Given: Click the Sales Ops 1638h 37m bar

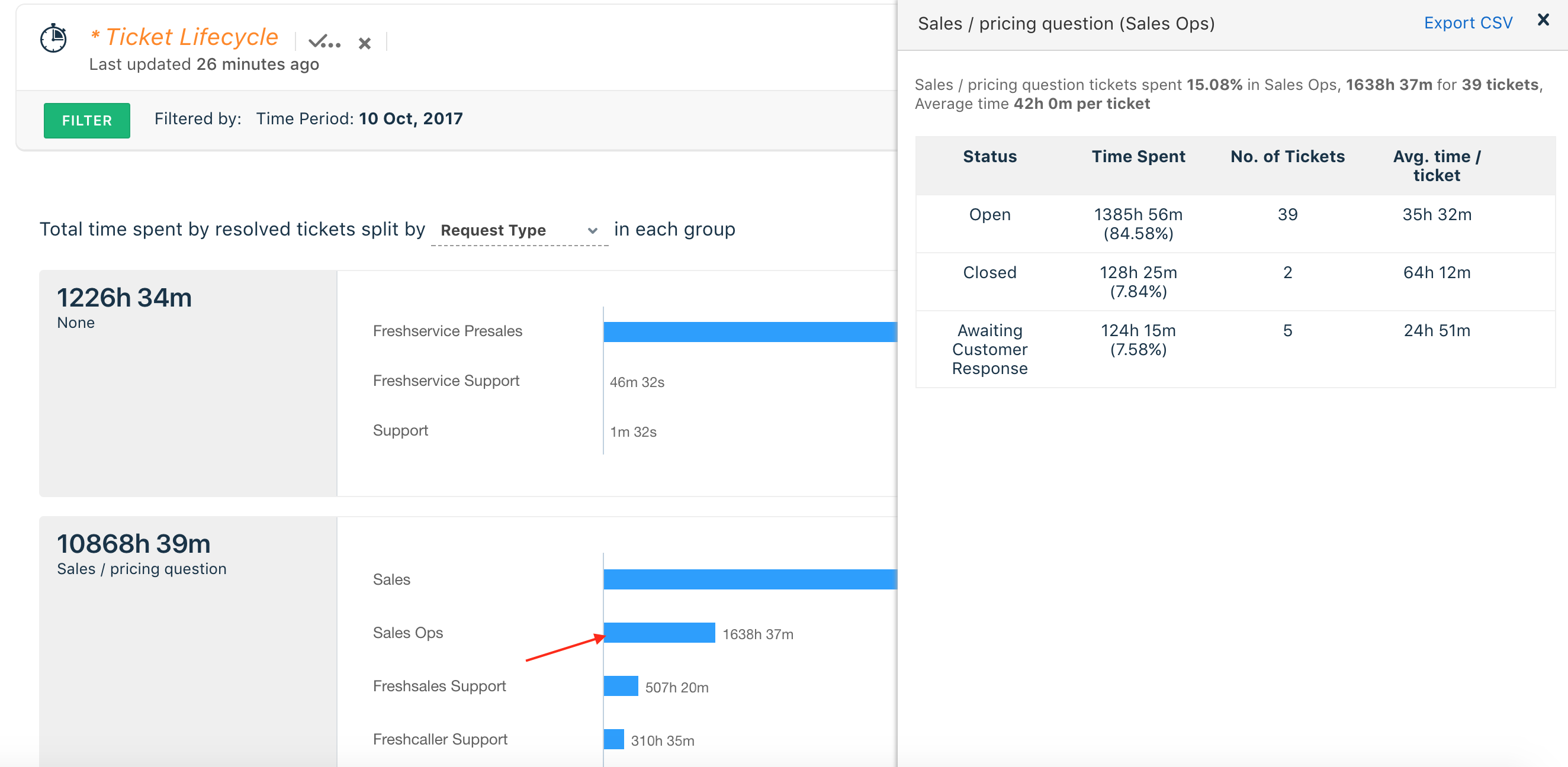Looking at the screenshot, I should [x=659, y=633].
